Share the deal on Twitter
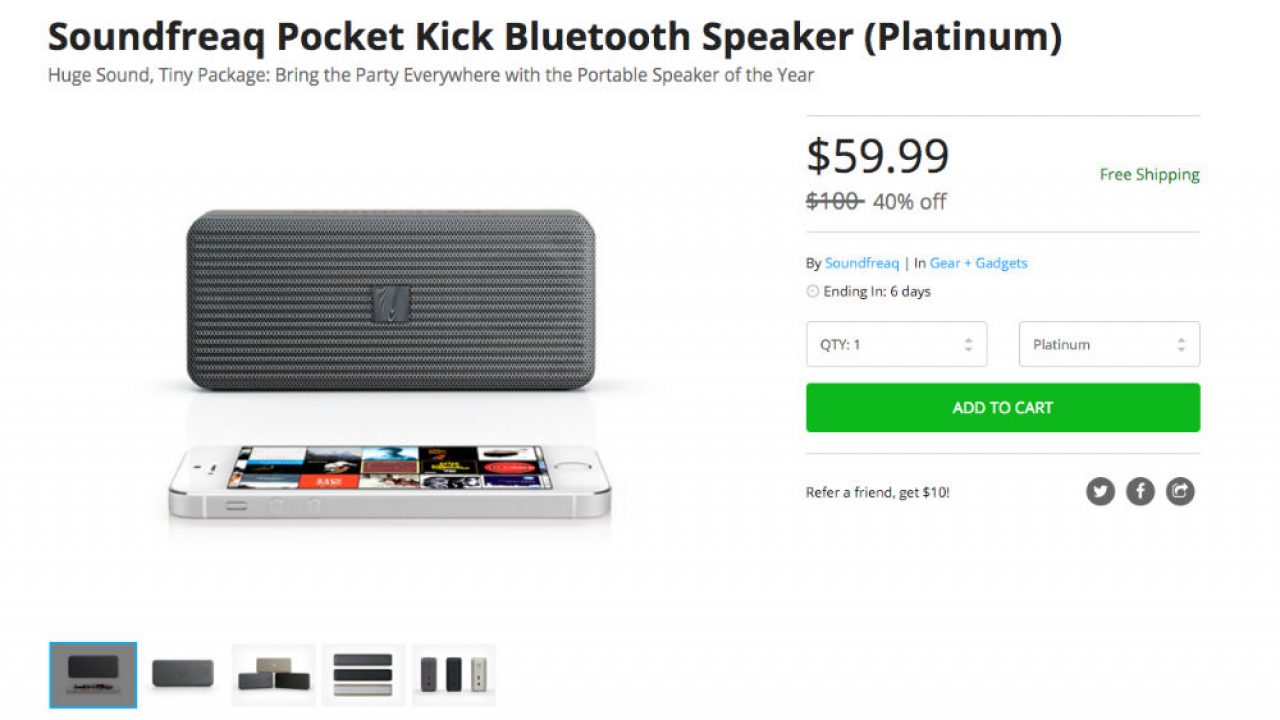Viewport: 1280px width, 720px height. [1100, 491]
